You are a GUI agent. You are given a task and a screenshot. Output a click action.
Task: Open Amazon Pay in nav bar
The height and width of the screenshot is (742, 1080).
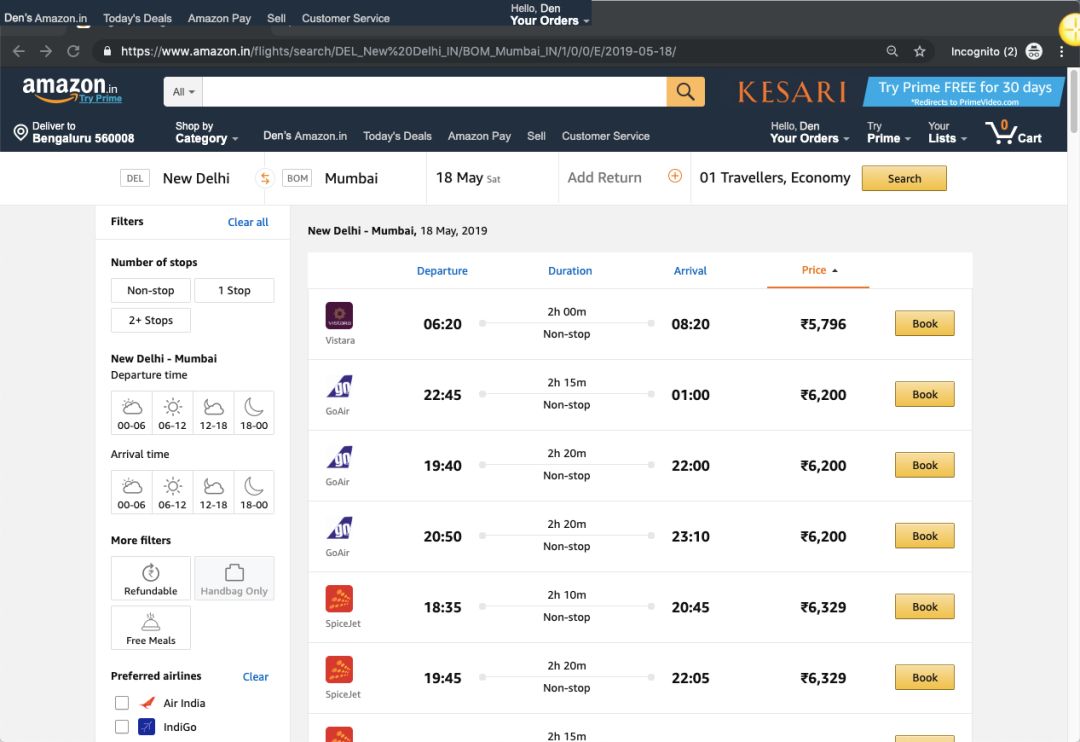pos(479,136)
